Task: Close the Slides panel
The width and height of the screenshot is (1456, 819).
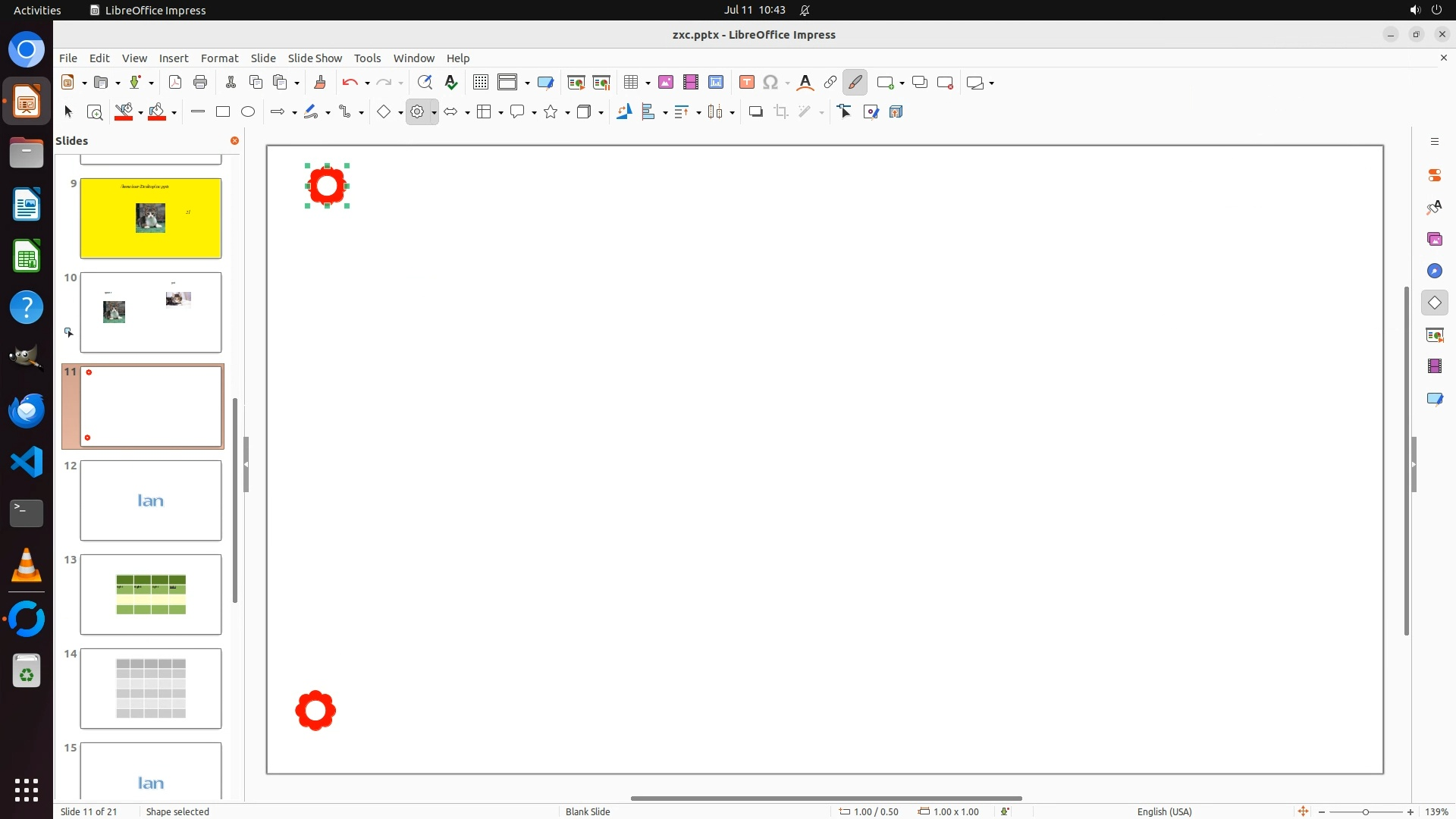Action: pyautogui.click(x=234, y=141)
